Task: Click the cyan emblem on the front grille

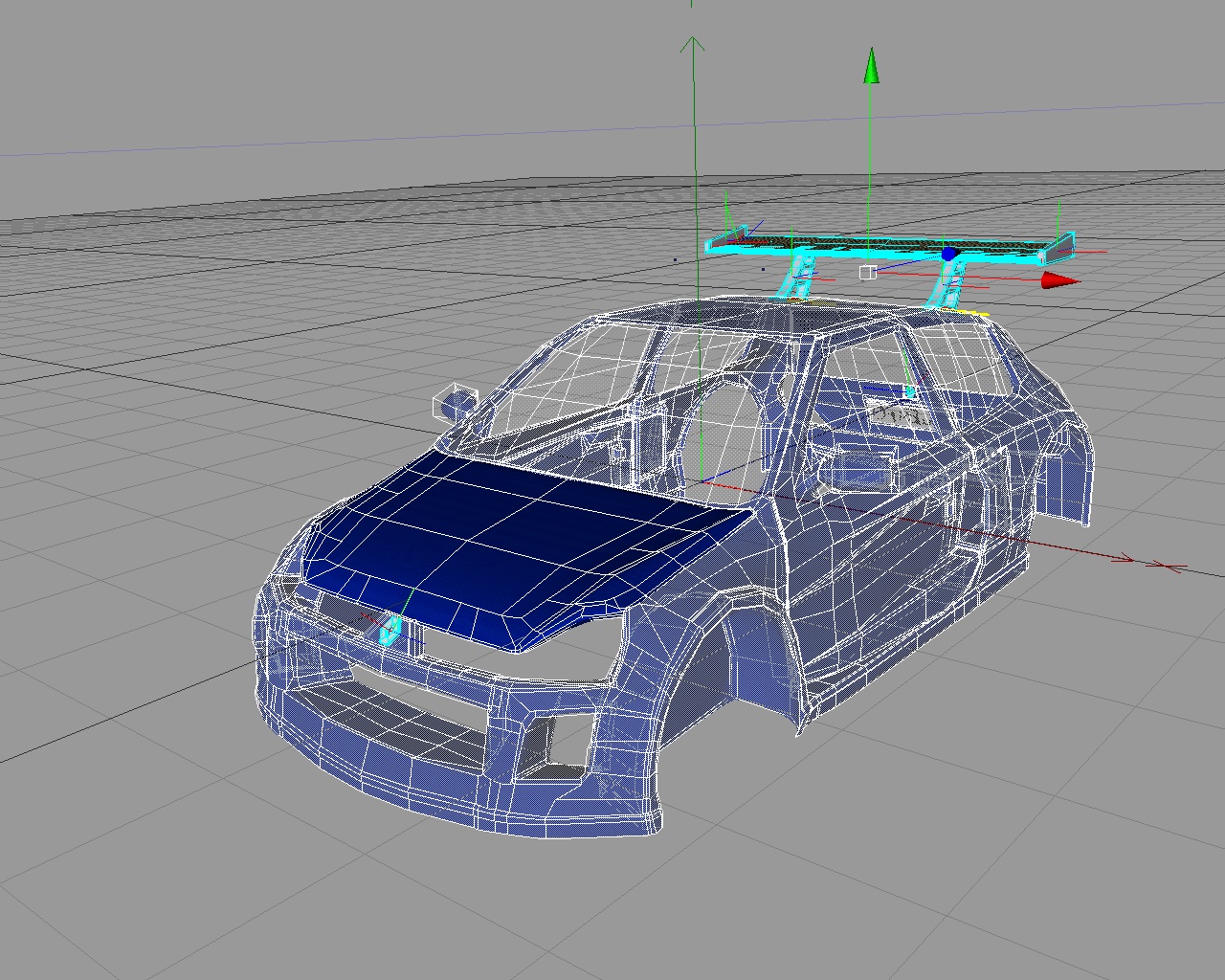Action: (390, 630)
